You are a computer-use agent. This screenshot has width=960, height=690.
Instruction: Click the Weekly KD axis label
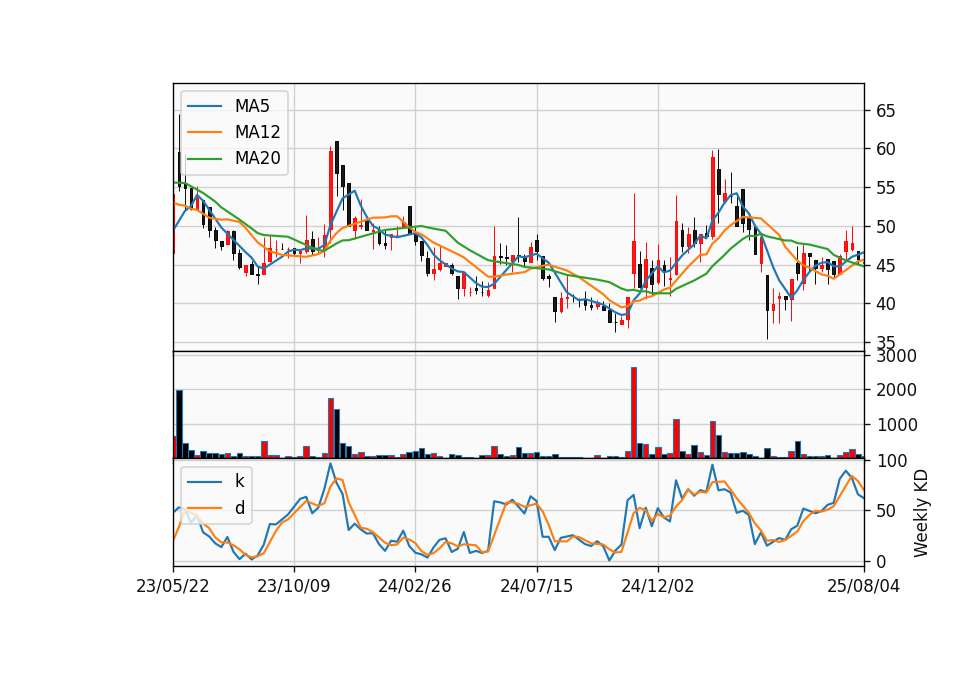(921, 513)
